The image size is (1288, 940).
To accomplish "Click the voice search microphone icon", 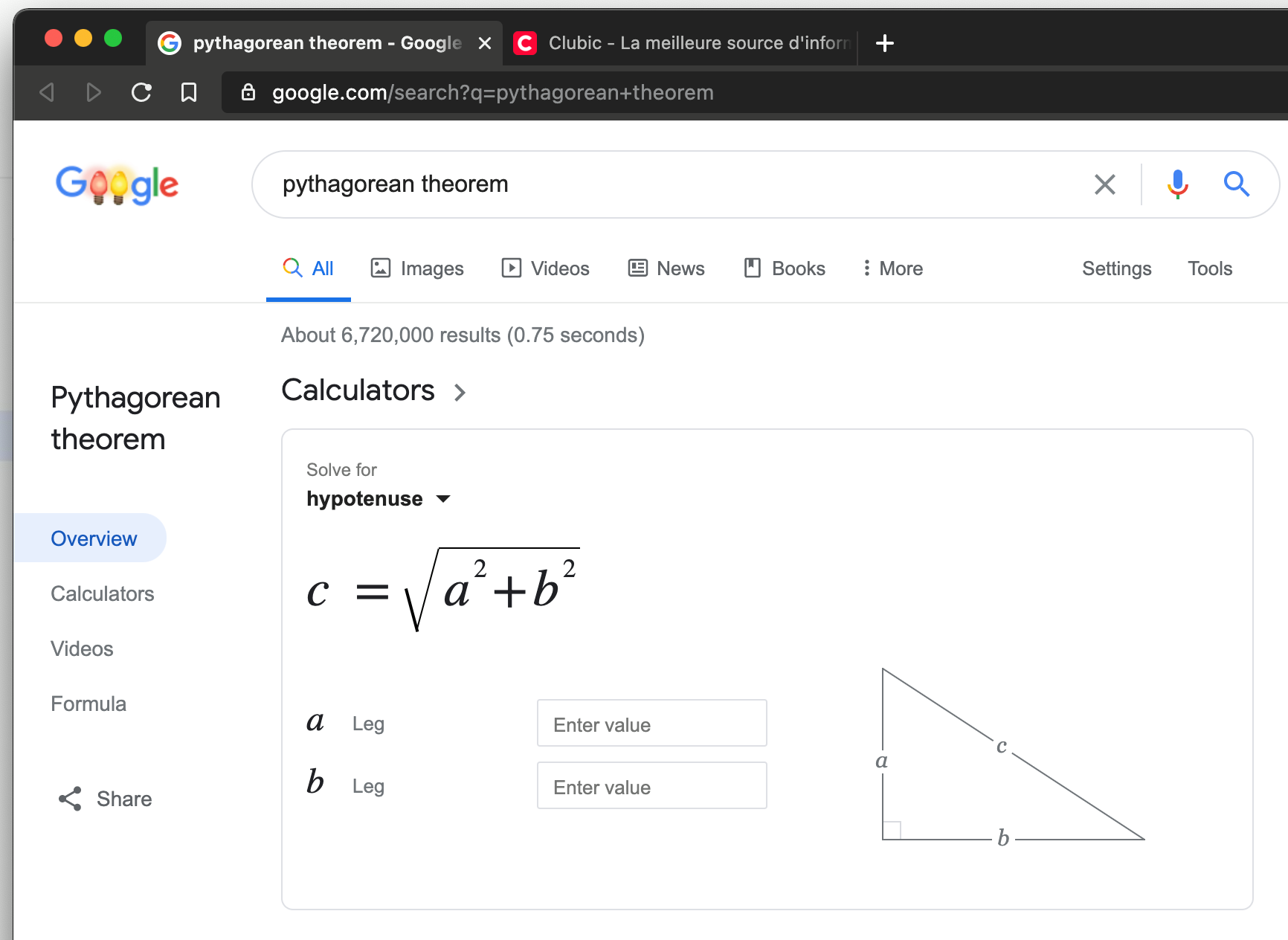I will pos(1177,184).
